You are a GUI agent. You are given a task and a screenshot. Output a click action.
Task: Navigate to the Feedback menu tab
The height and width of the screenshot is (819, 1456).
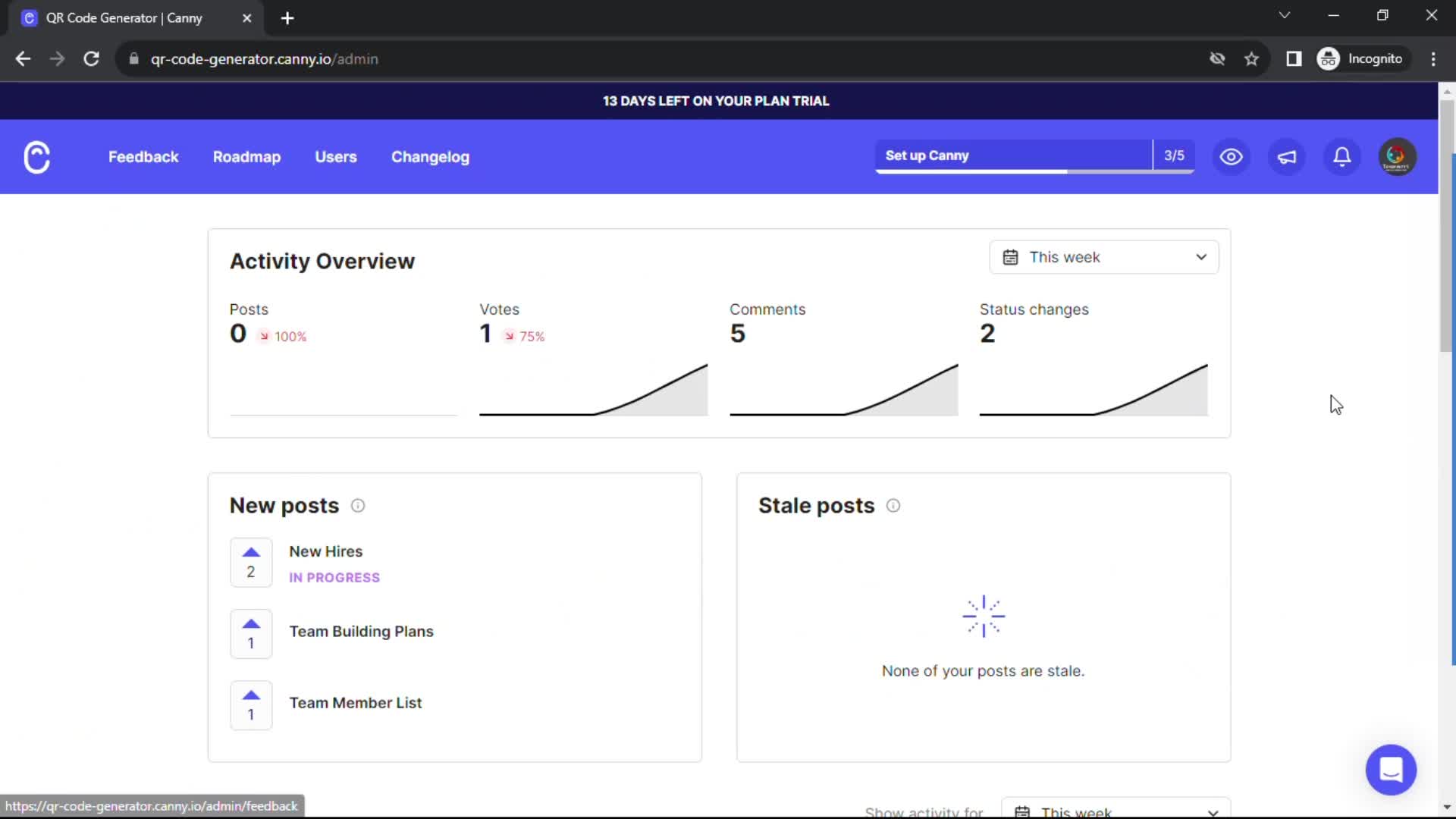pos(144,157)
